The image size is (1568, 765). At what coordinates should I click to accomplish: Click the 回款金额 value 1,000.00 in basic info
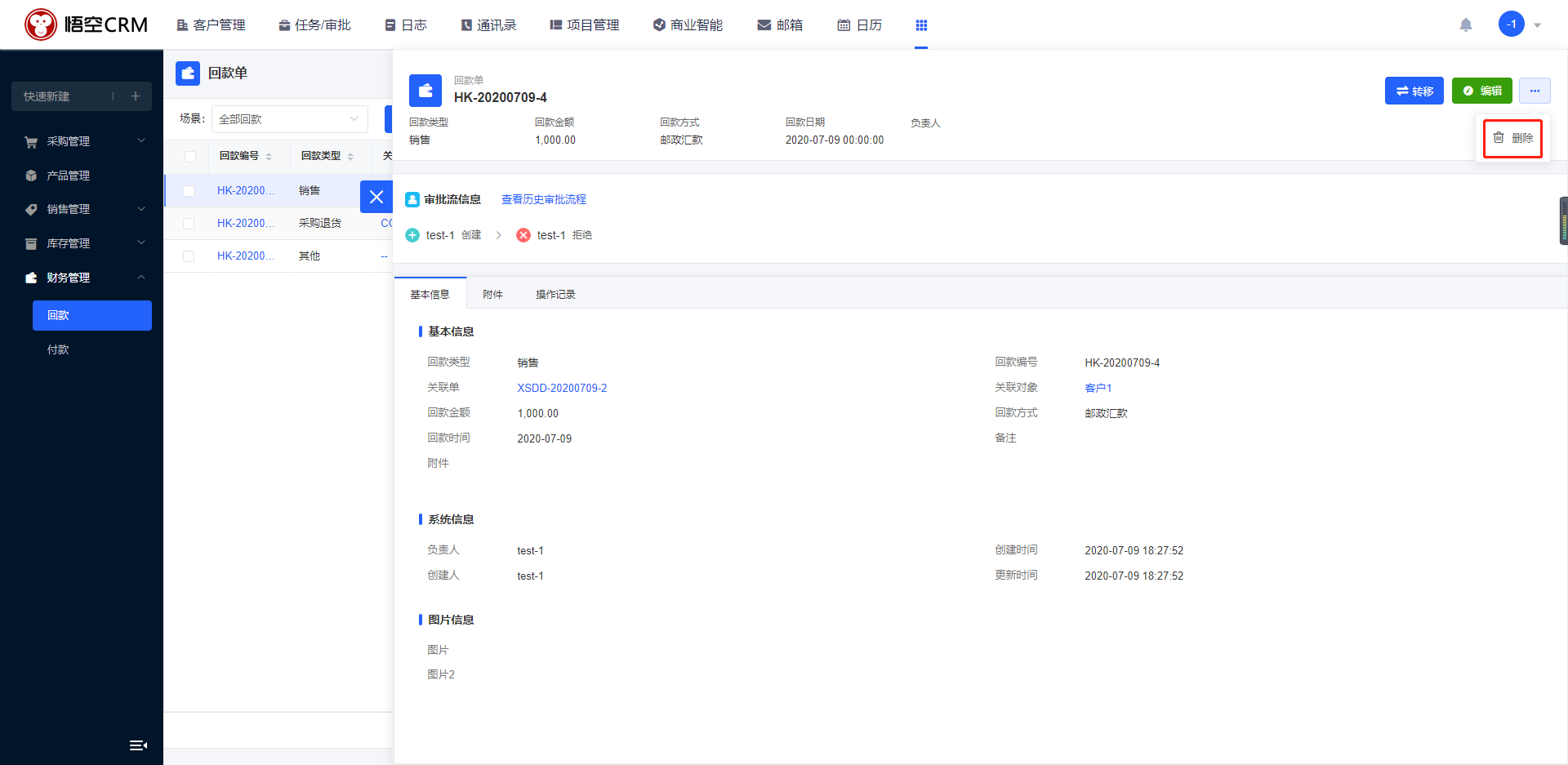point(537,413)
